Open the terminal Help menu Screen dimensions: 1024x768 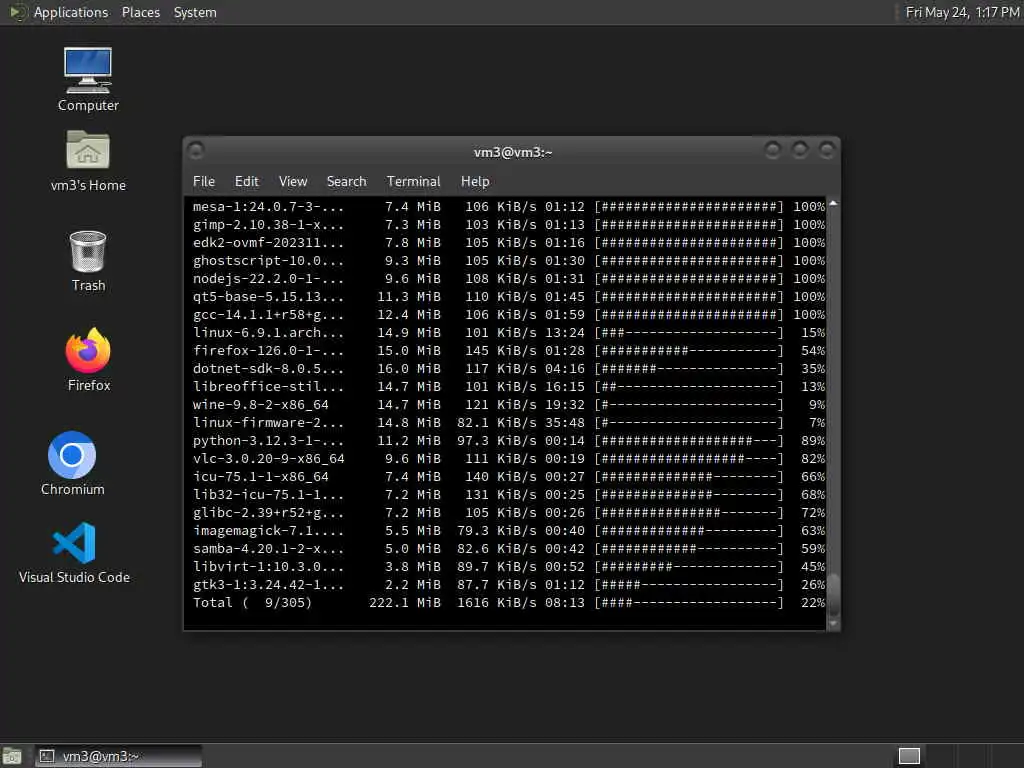pyautogui.click(x=475, y=181)
